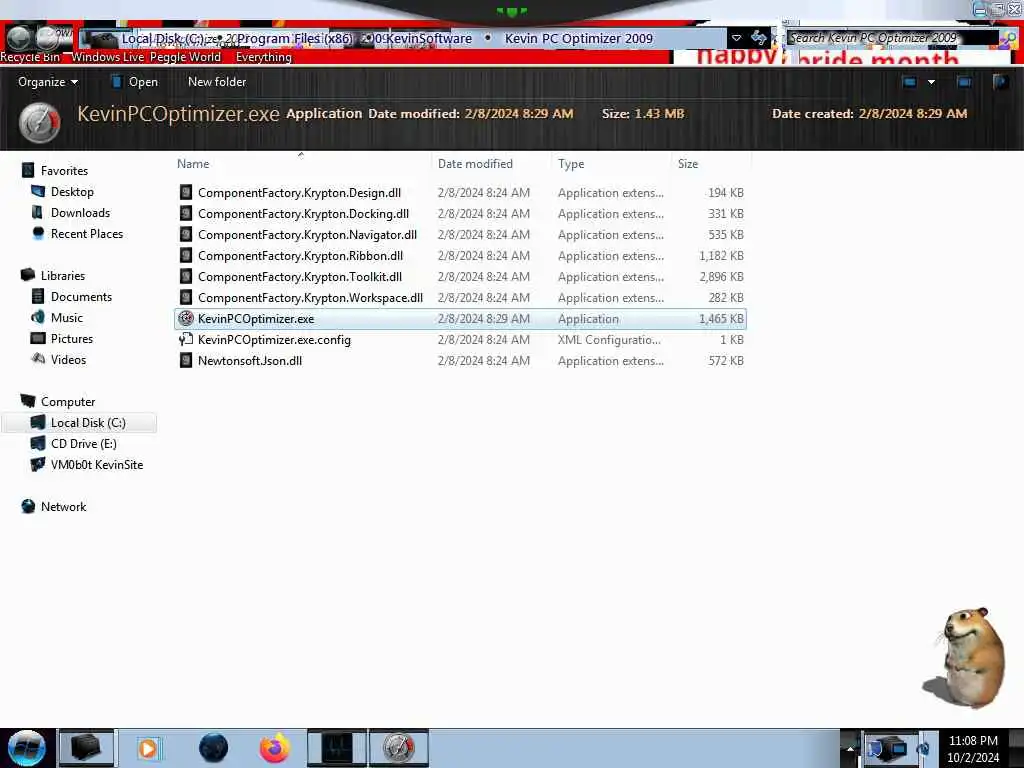Sort by Size column header

[x=688, y=164]
